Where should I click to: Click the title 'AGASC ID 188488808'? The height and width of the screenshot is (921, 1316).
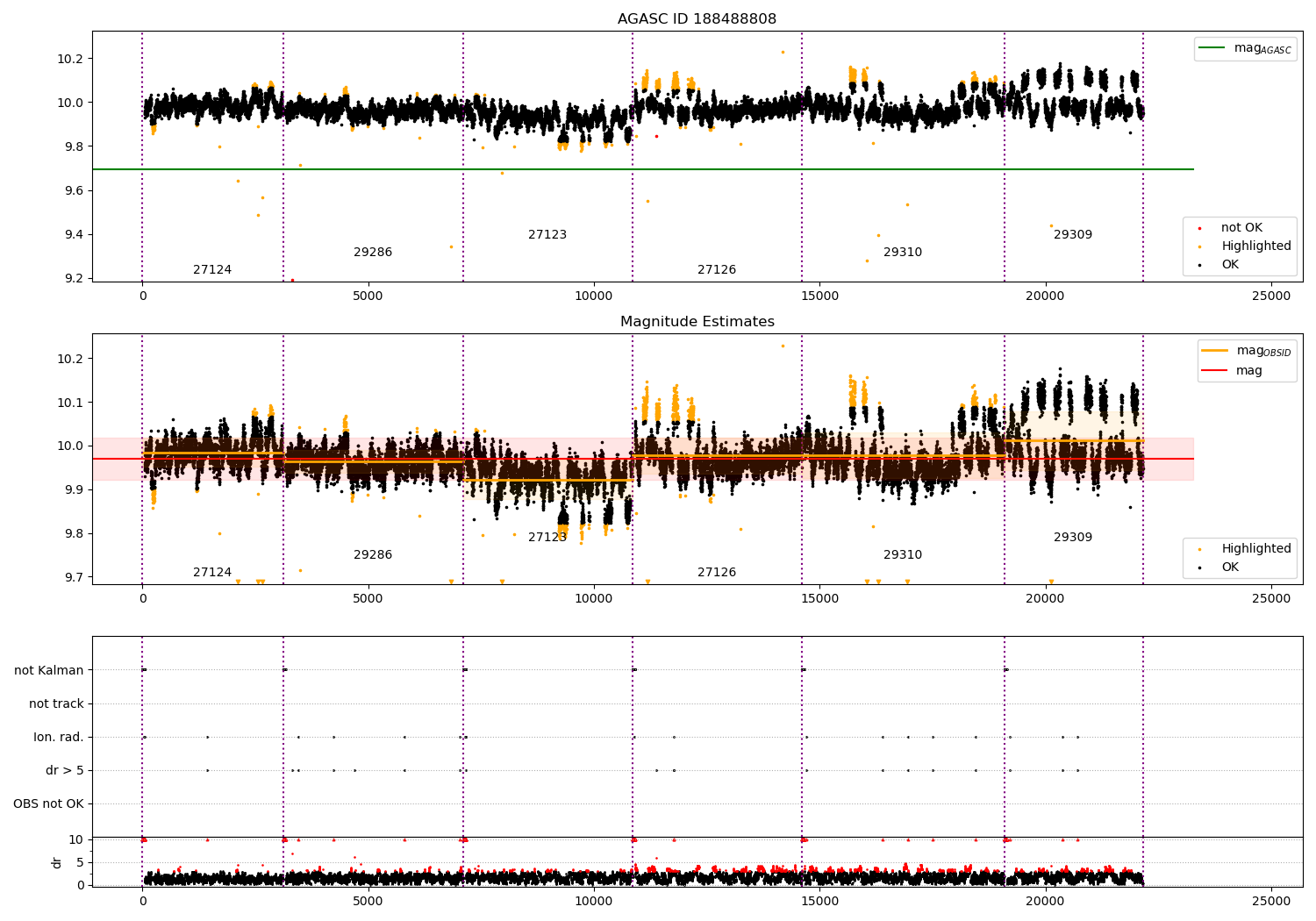point(697,19)
